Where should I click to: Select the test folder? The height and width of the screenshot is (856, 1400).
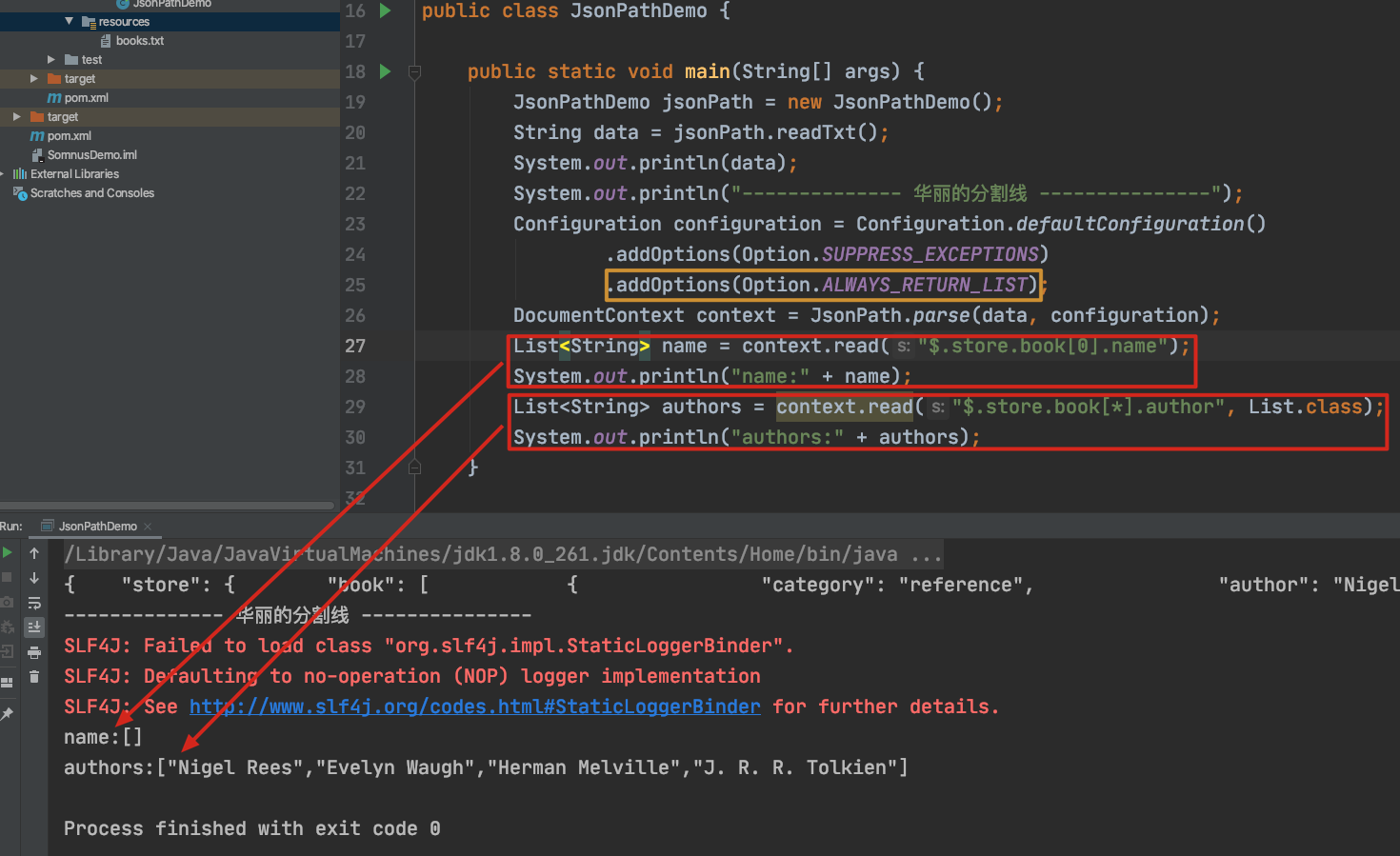click(x=91, y=59)
